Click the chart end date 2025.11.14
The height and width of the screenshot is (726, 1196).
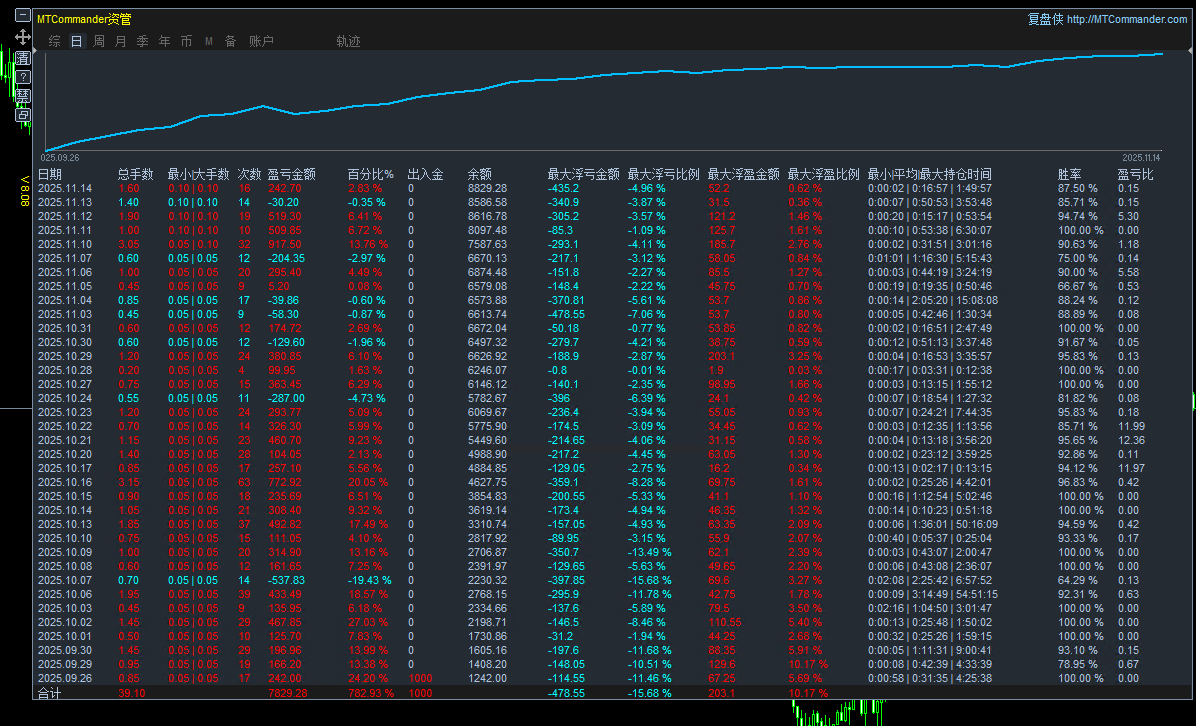click(1141, 158)
